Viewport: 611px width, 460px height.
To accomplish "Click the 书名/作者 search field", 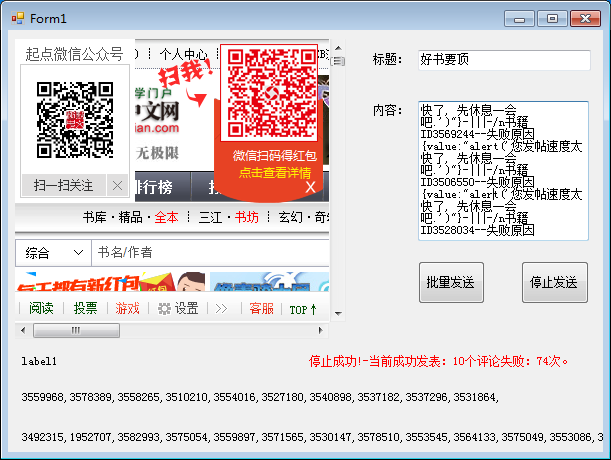I will pos(210,253).
